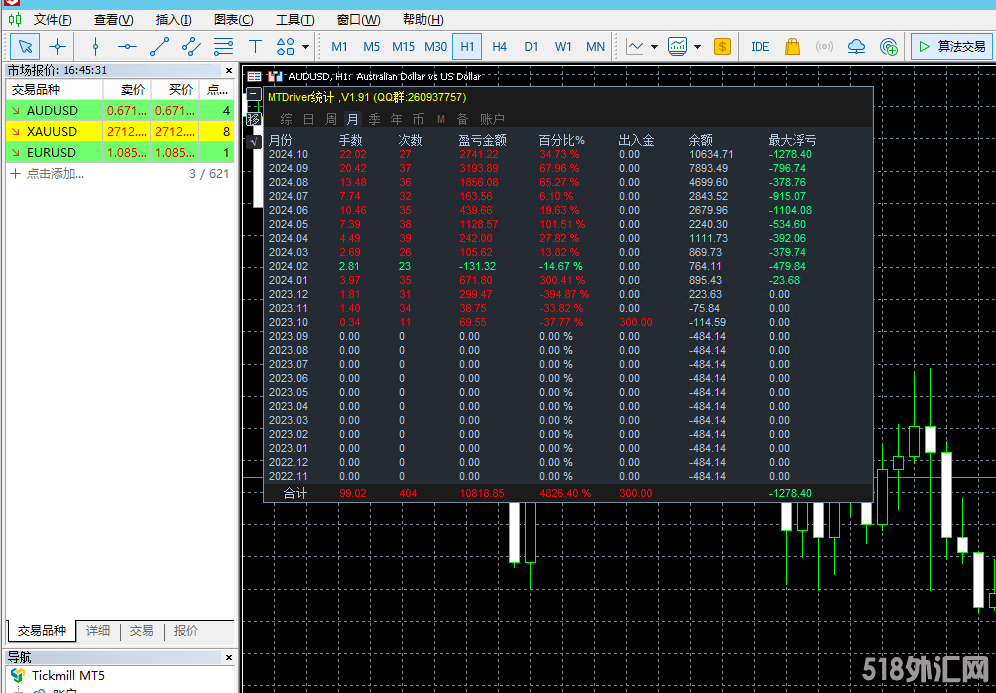The height and width of the screenshot is (693, 996).
Task: Toggle the √ button on the panel
Action: point(254,142)
